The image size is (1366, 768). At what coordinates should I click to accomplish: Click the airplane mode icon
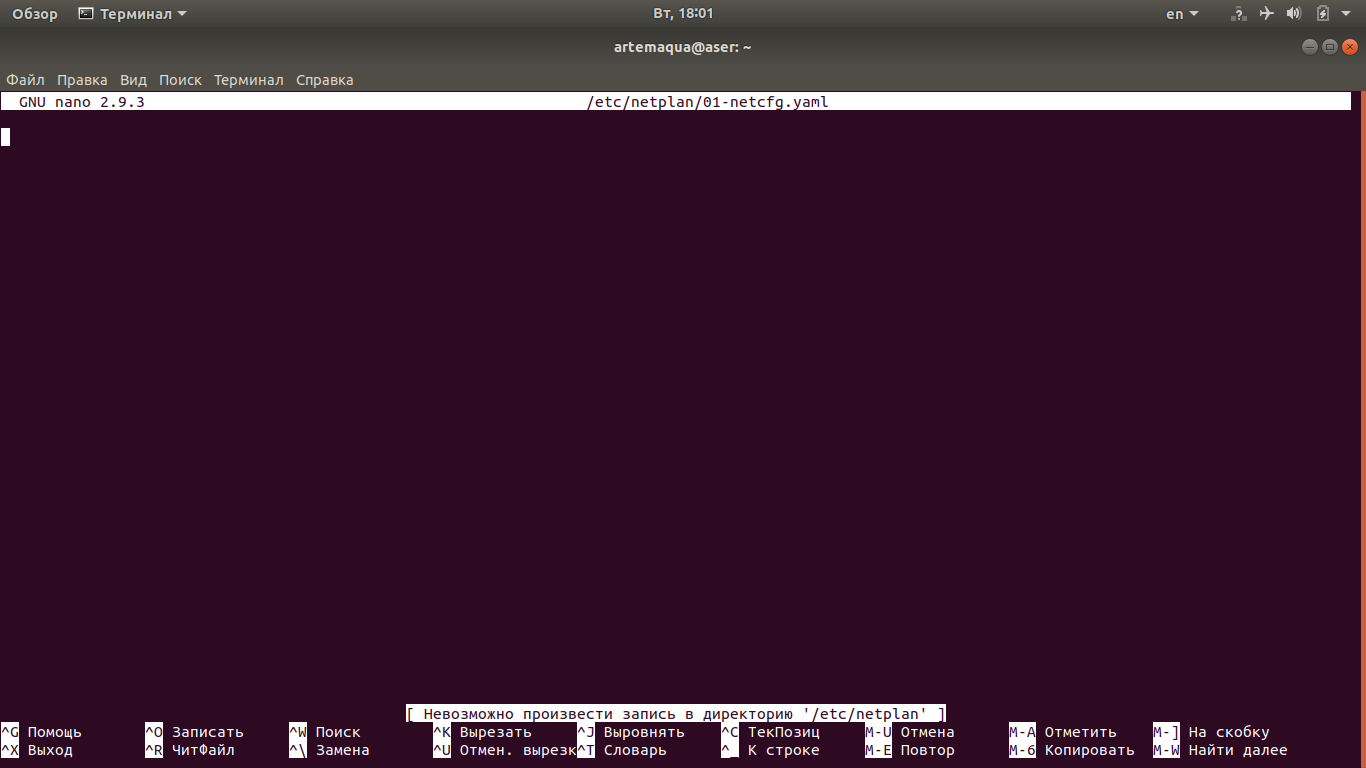pyautogui.click(x=1267, y=14)
